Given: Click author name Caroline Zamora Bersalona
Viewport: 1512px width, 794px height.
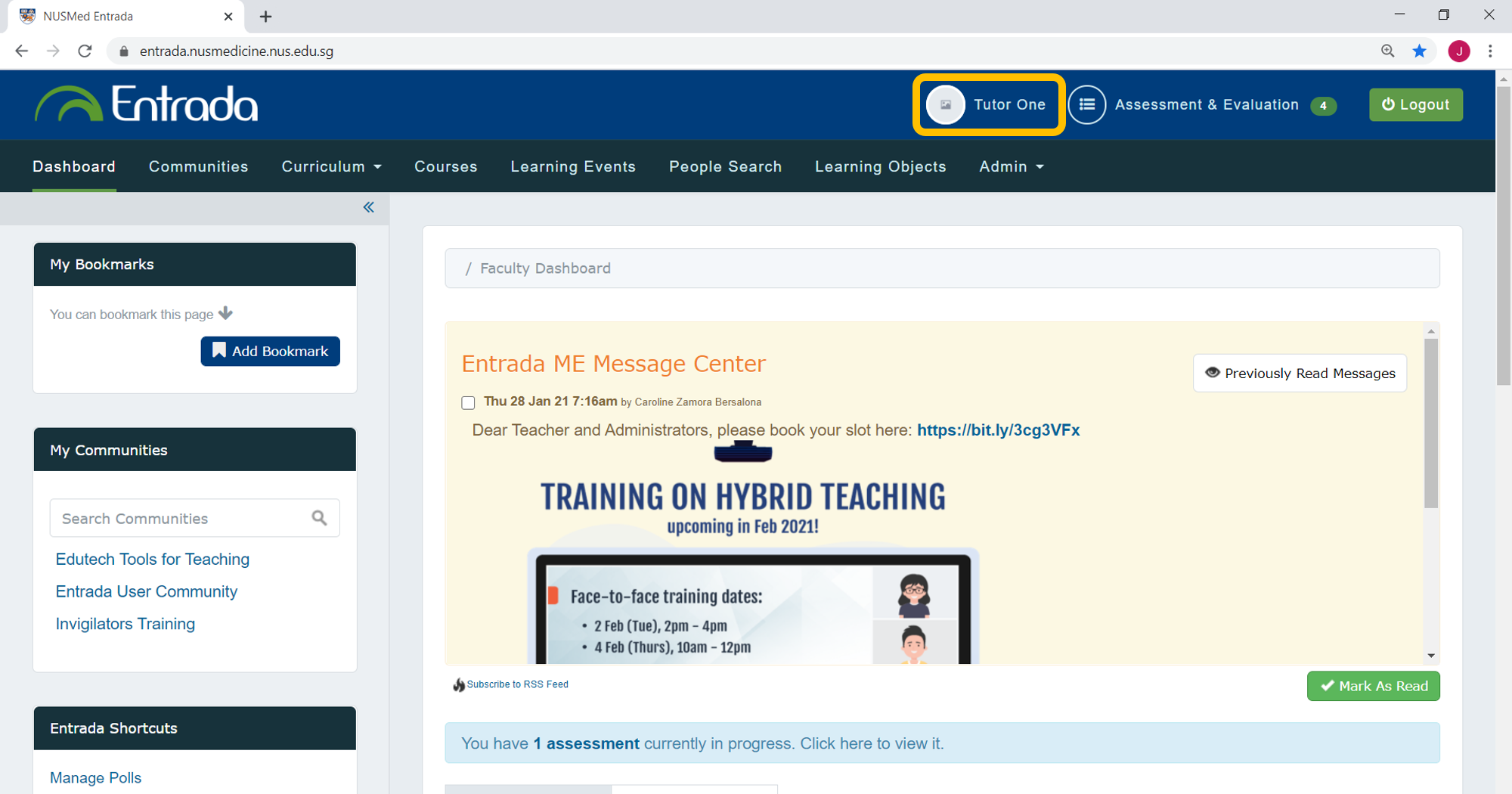Looking at the screenshot, I should pyautogui.click(x=698, y=402).
